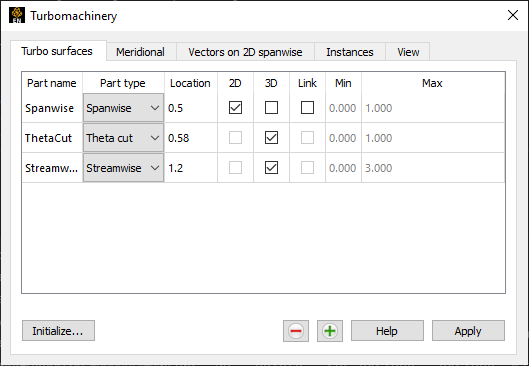Image resolution: width=529 pixels, height=366 pixels.
Task: Click the Location value 0.5 field
Action: pyautogui.click(x=191, y=108)
